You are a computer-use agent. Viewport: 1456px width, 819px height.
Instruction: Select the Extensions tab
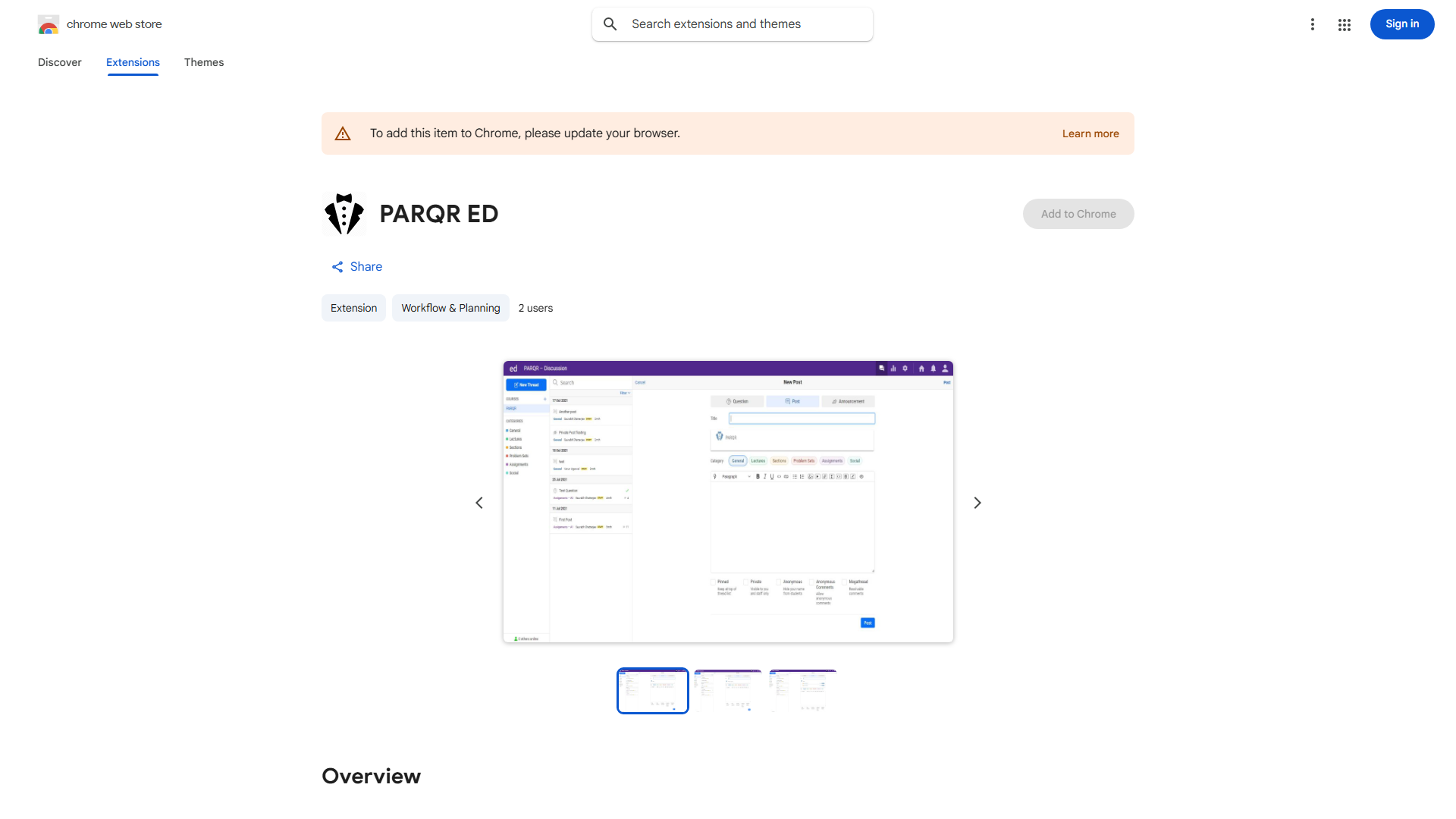click(x=133, y=62)
